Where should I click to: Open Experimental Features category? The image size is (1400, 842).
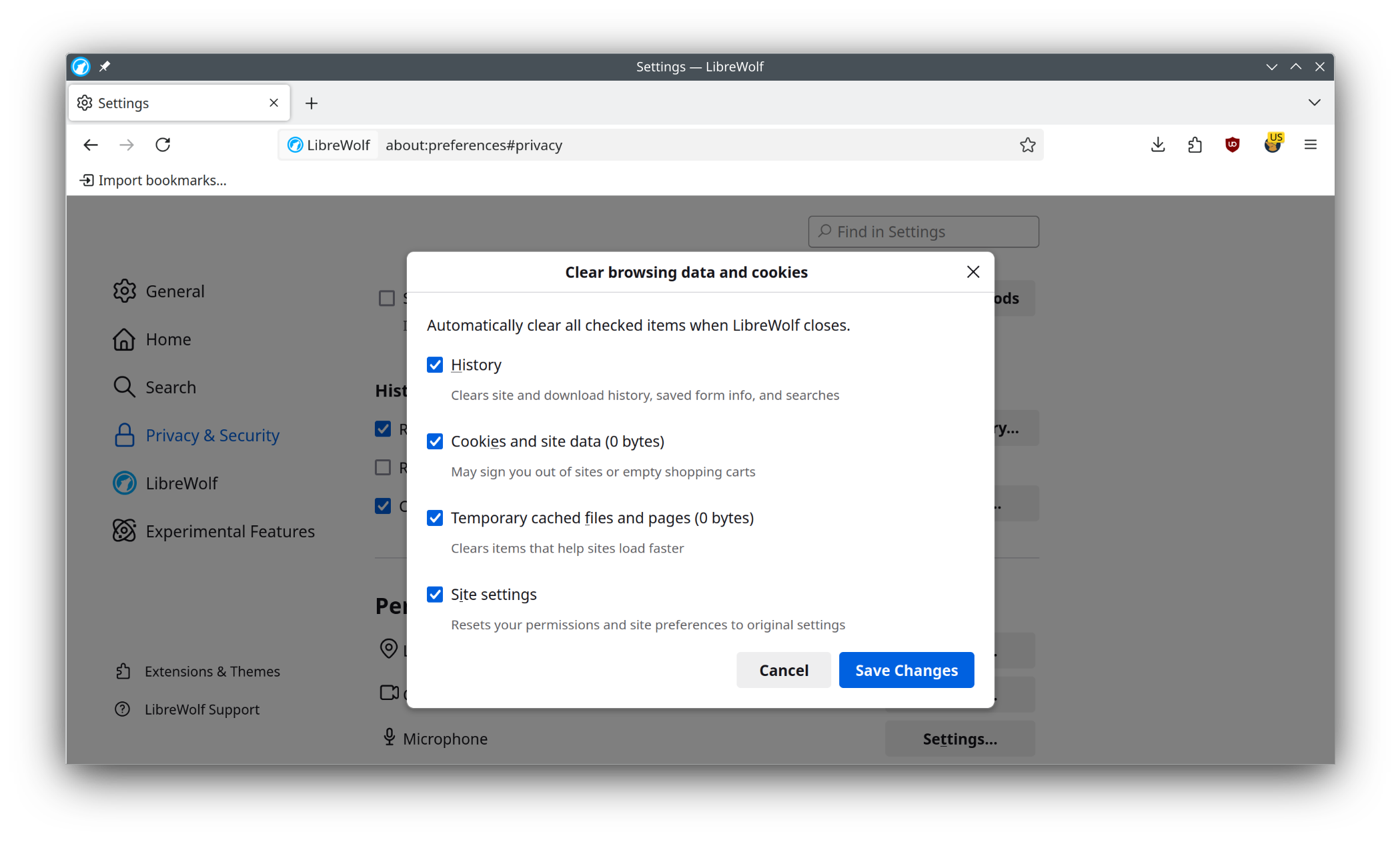coord(230,531)
